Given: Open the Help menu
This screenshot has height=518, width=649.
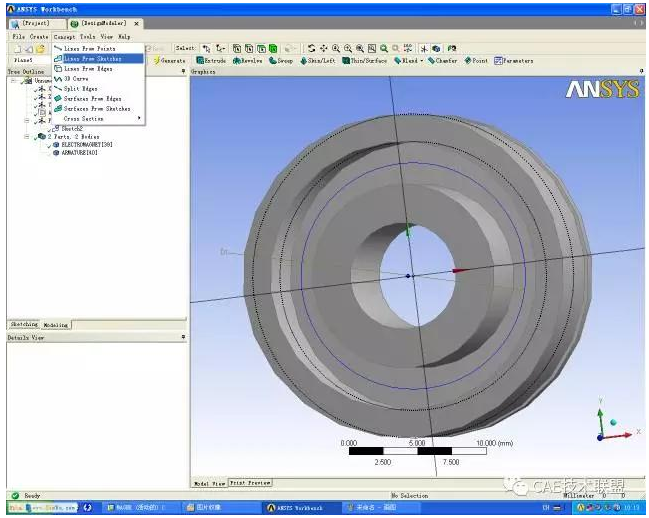Looking at the screenshot, I should 124,36.
